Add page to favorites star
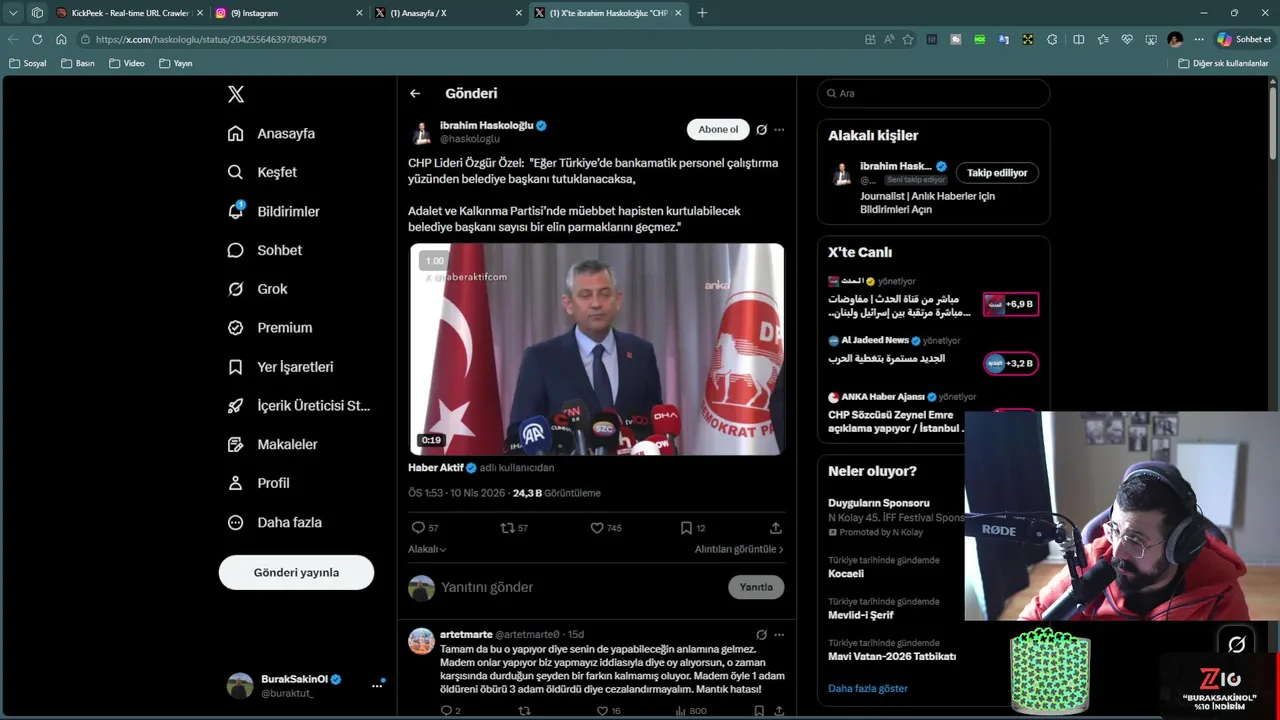 (x=908, y=39)
